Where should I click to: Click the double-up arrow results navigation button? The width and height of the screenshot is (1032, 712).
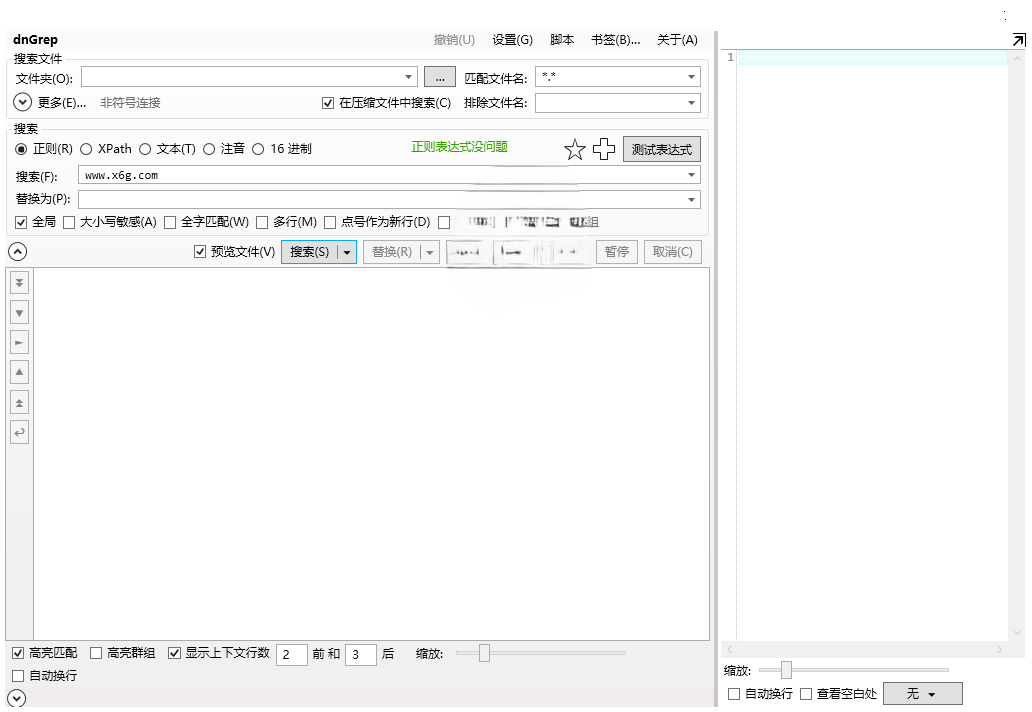(20, 402)
